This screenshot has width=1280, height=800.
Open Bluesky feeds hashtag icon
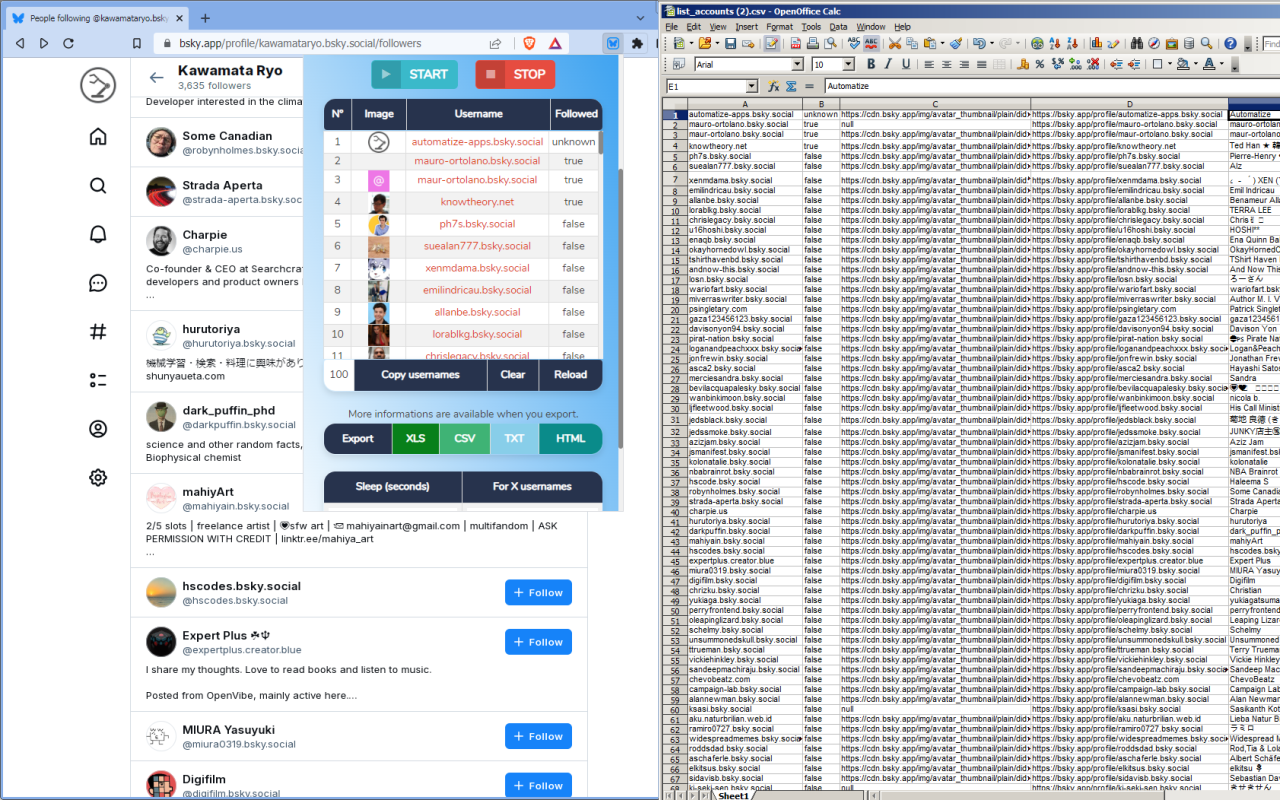point(98,331)
